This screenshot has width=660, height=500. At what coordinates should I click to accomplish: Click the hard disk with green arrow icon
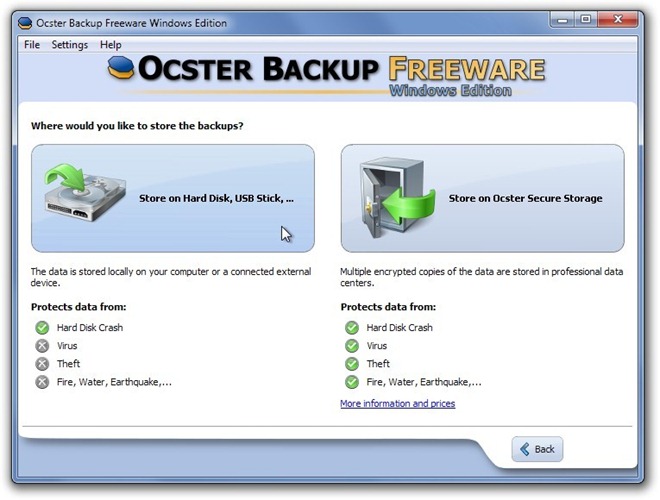(x=85, y=193)
